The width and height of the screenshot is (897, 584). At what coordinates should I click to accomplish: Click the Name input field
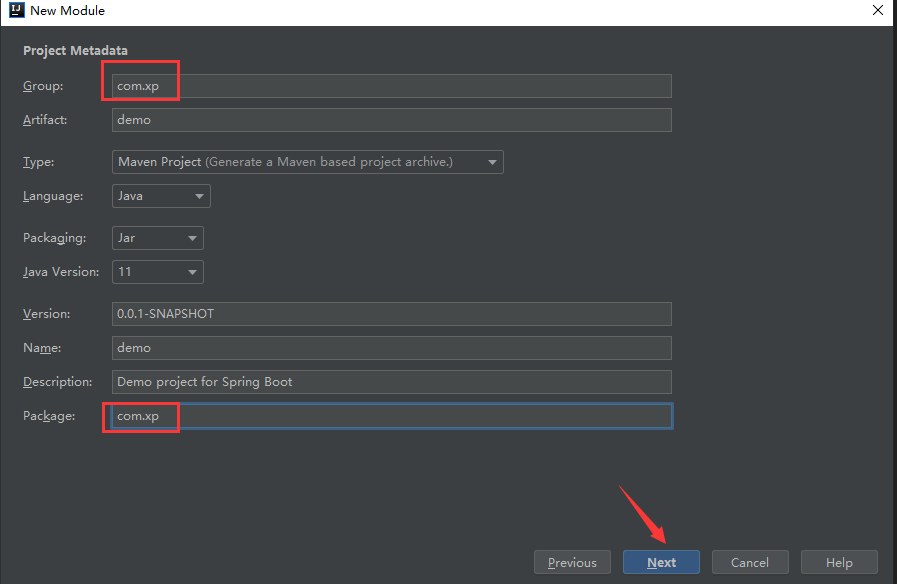click(x=391, y=348)
